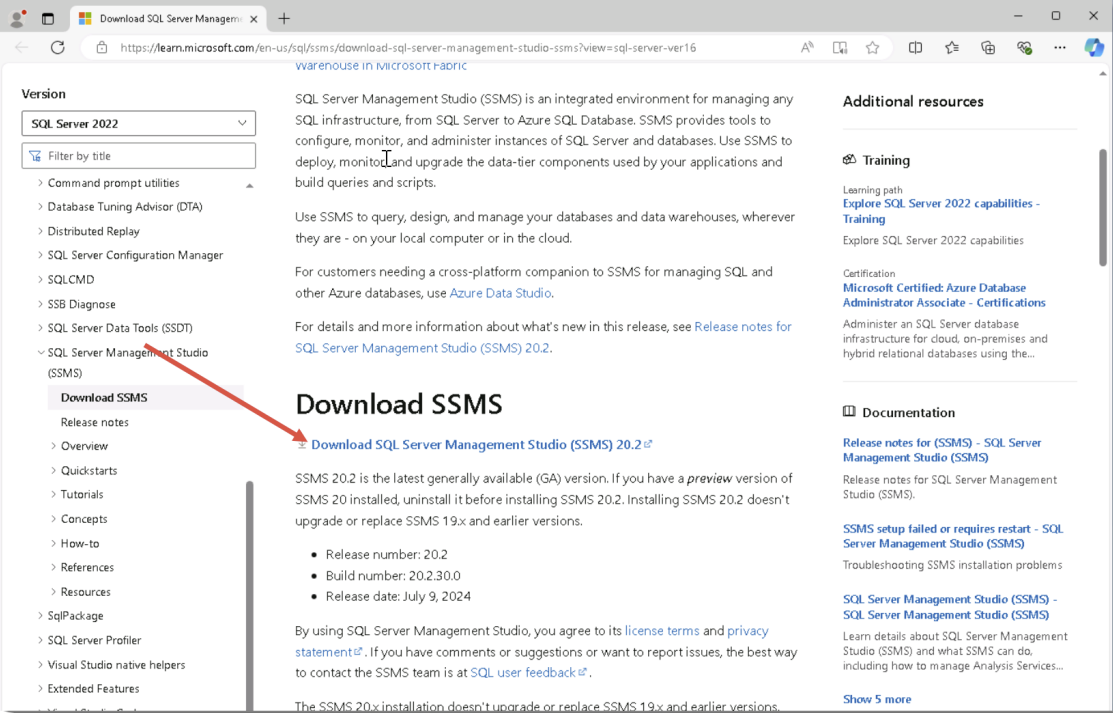Activate Read aloud icon in address bar
Viewport: 1113px width, 713px height.
click(x=807, y=48)
